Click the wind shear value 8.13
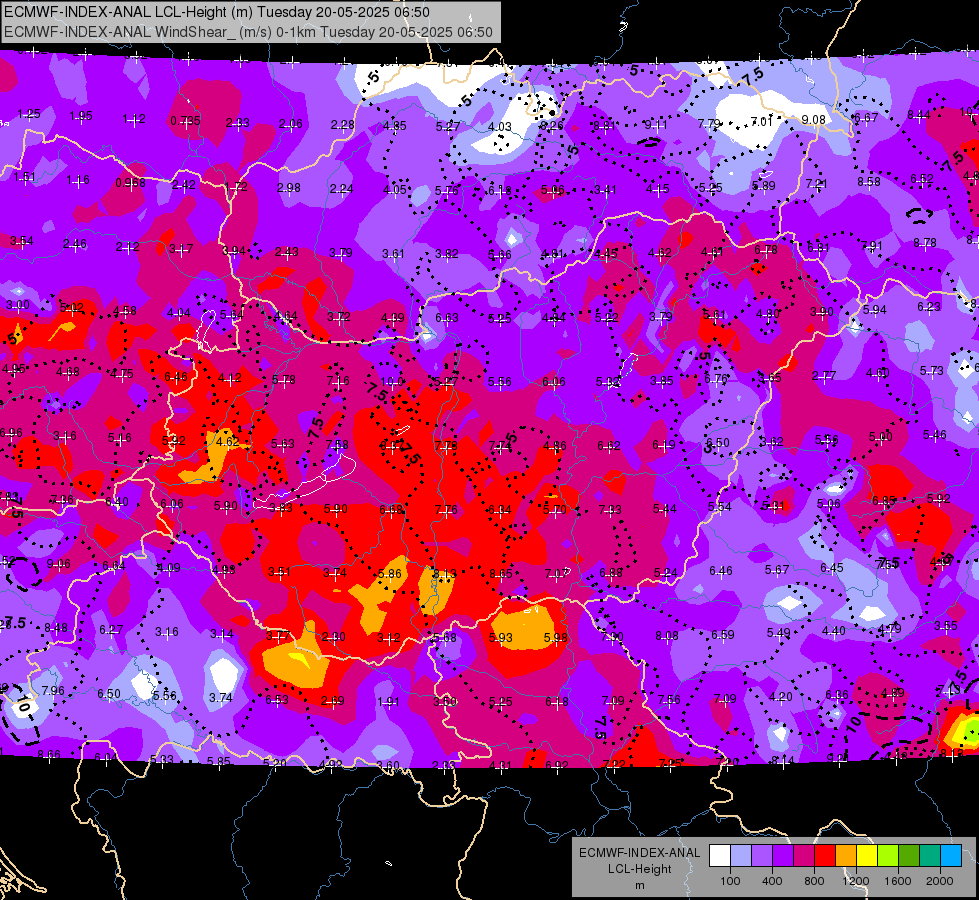Screen dimensions: 979x900 [x=445, y=573]
